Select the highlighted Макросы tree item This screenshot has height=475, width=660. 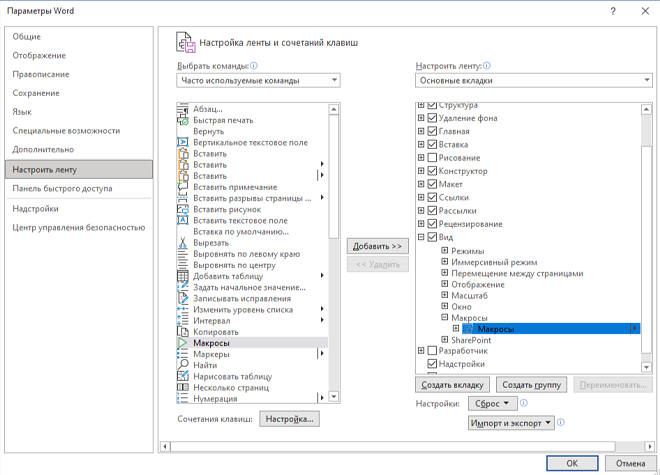(x=551, y=329)
